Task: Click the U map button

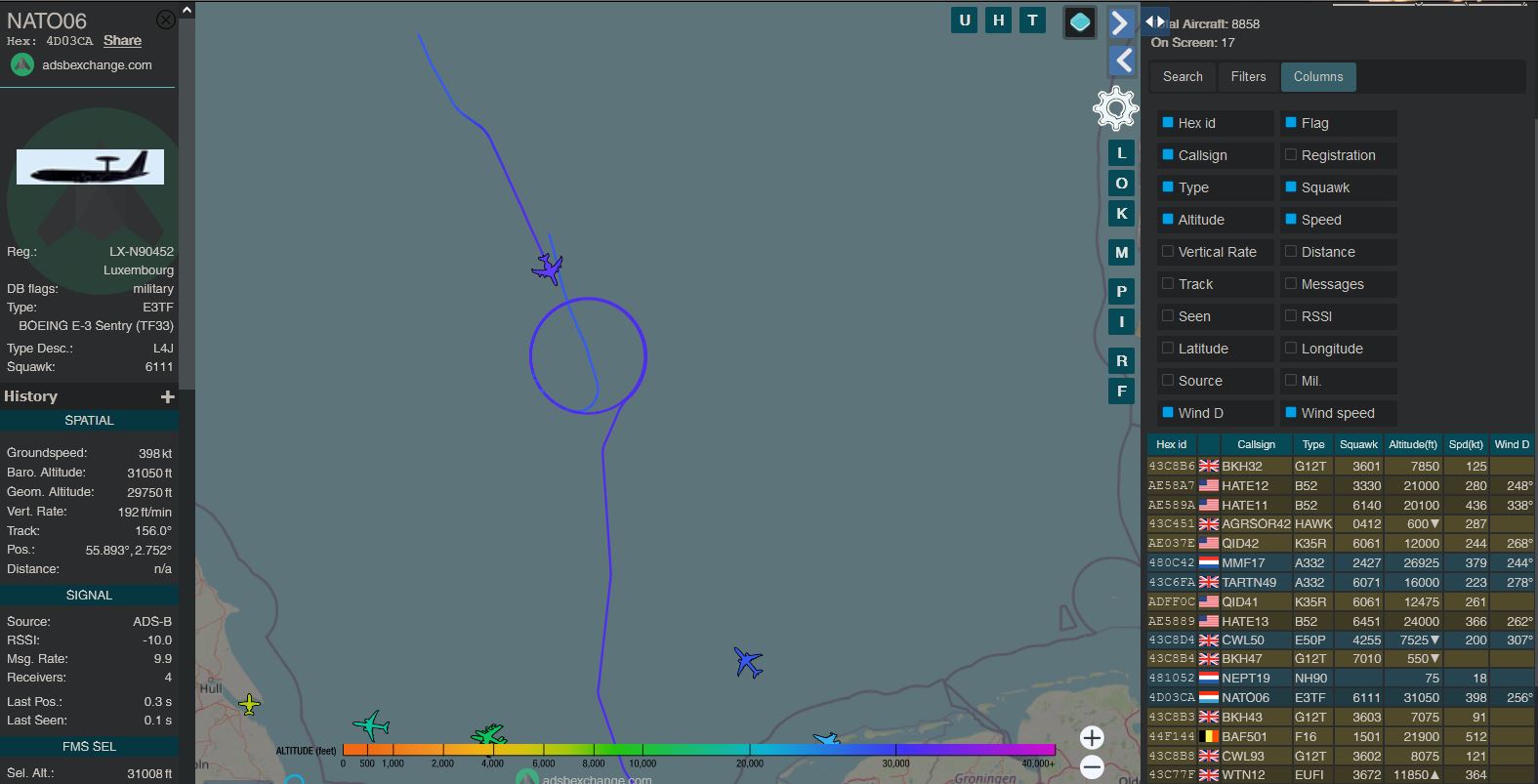Action: tap(965, 21)
